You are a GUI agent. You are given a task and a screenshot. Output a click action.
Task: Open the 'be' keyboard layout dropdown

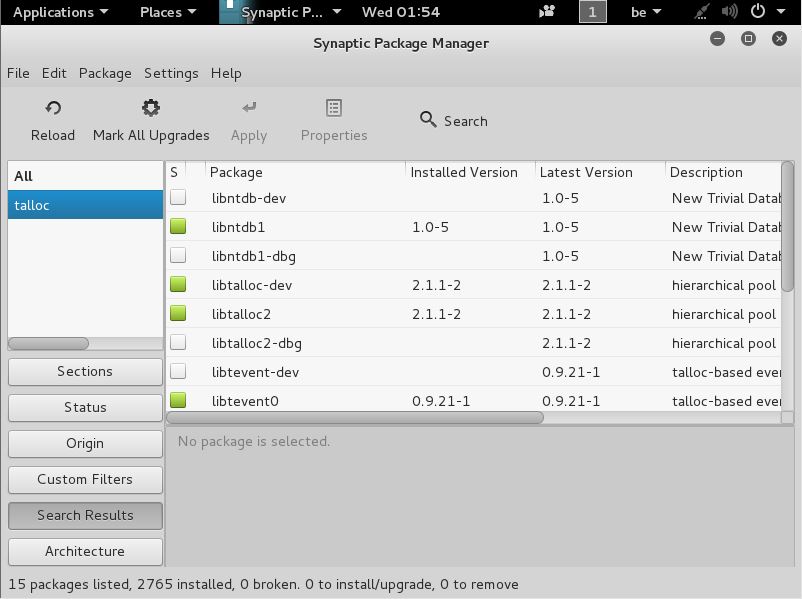645,12
